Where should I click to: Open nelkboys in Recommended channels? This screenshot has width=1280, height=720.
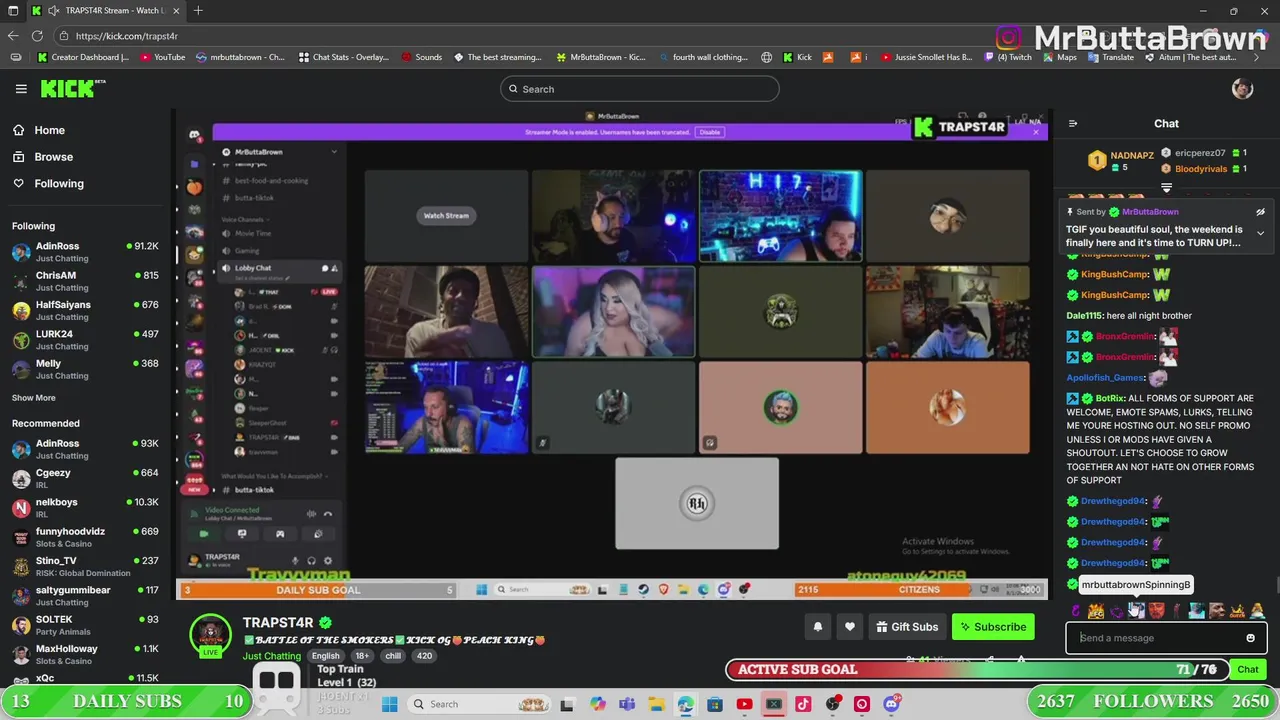(x=85, y=508)
